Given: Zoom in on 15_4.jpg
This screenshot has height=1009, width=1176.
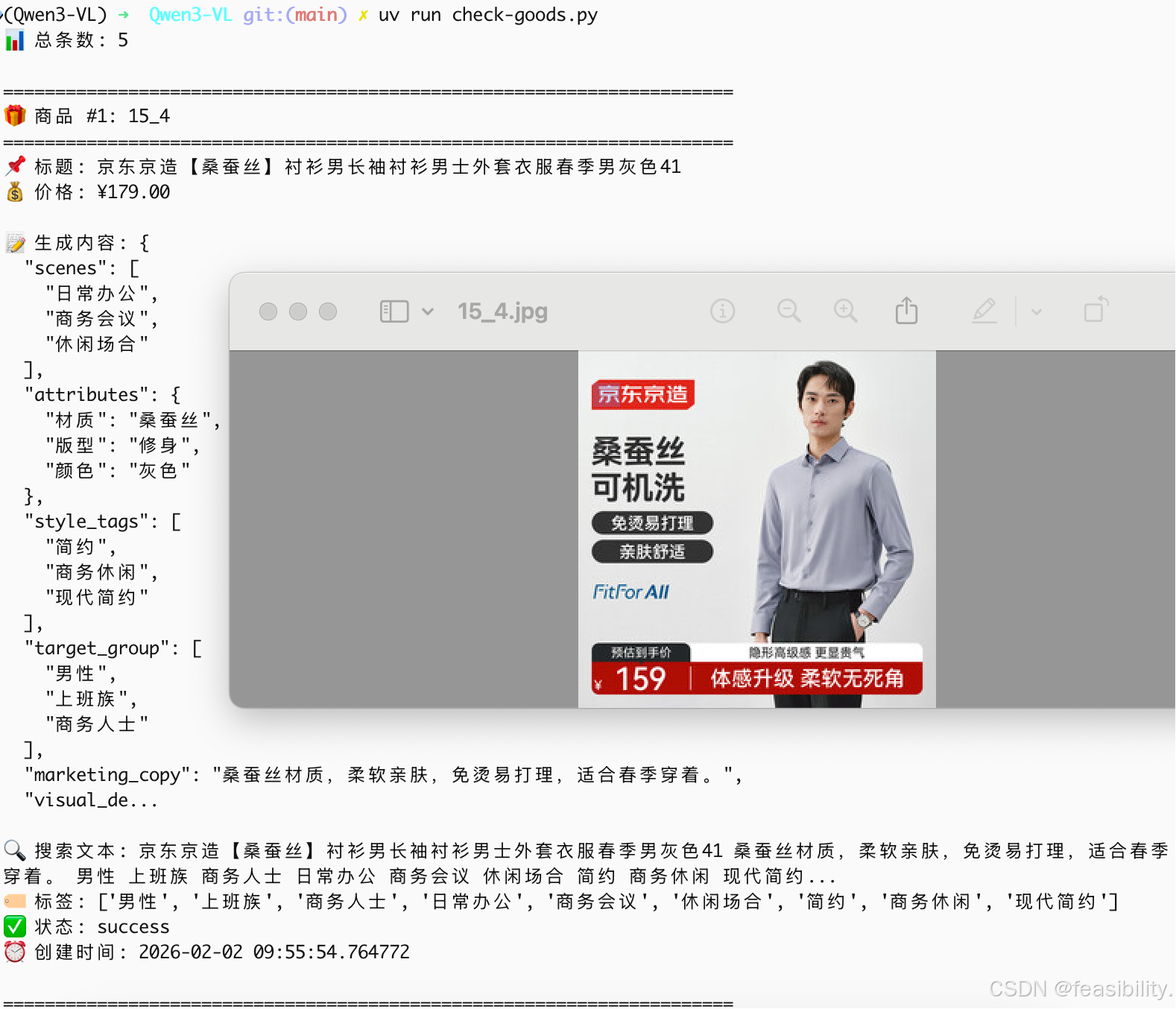Looking at the screenshot, I should [x=846, y=311].
